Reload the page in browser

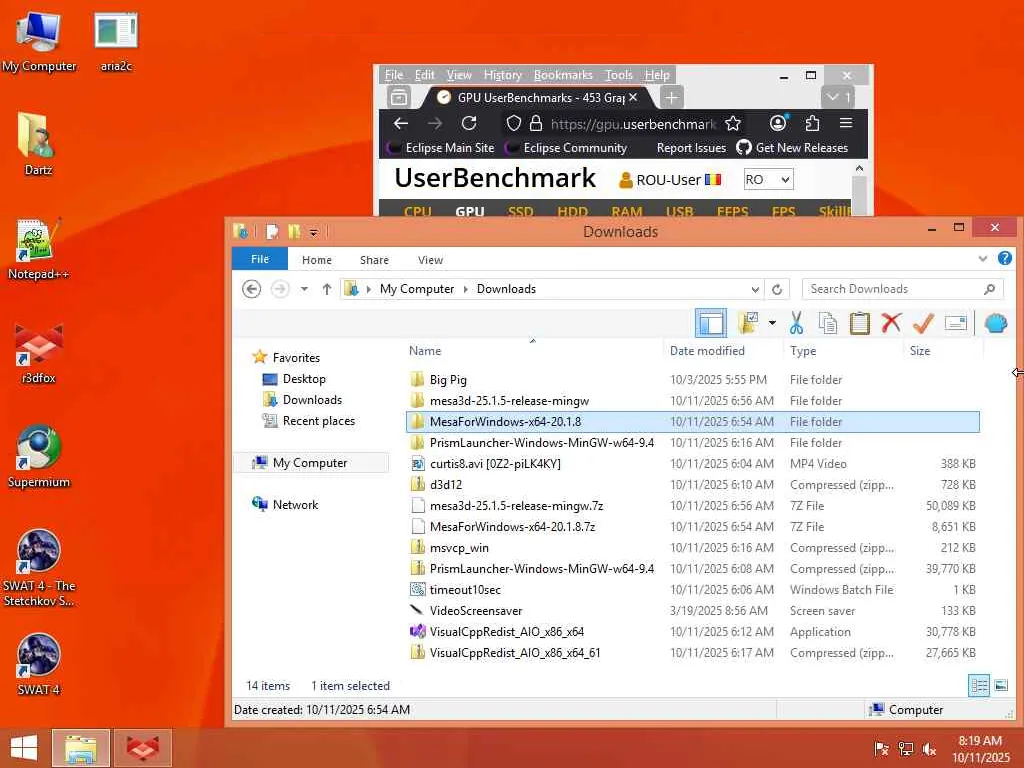[x=469, y=123]
